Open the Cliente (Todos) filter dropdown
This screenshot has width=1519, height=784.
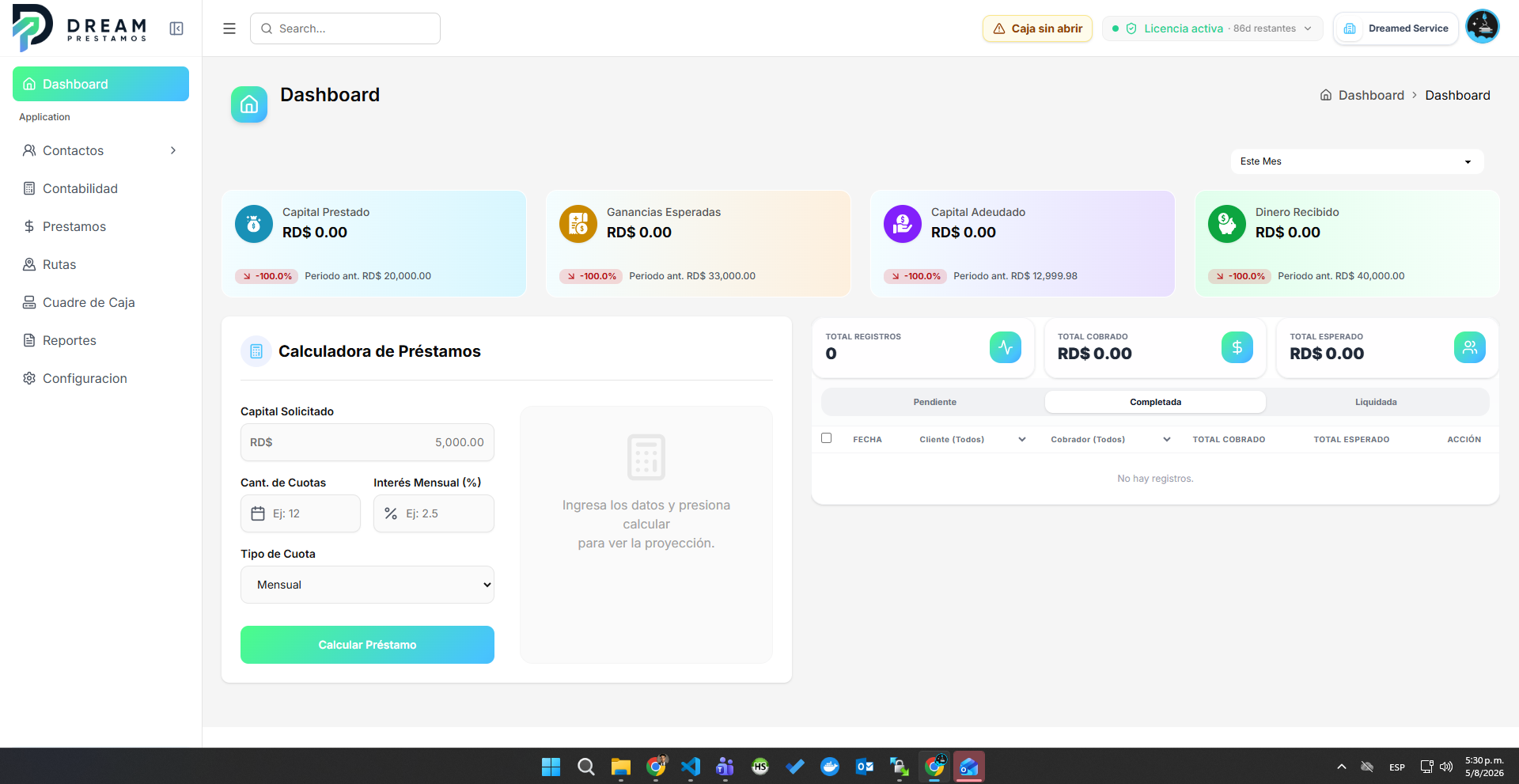coord(972,439)
